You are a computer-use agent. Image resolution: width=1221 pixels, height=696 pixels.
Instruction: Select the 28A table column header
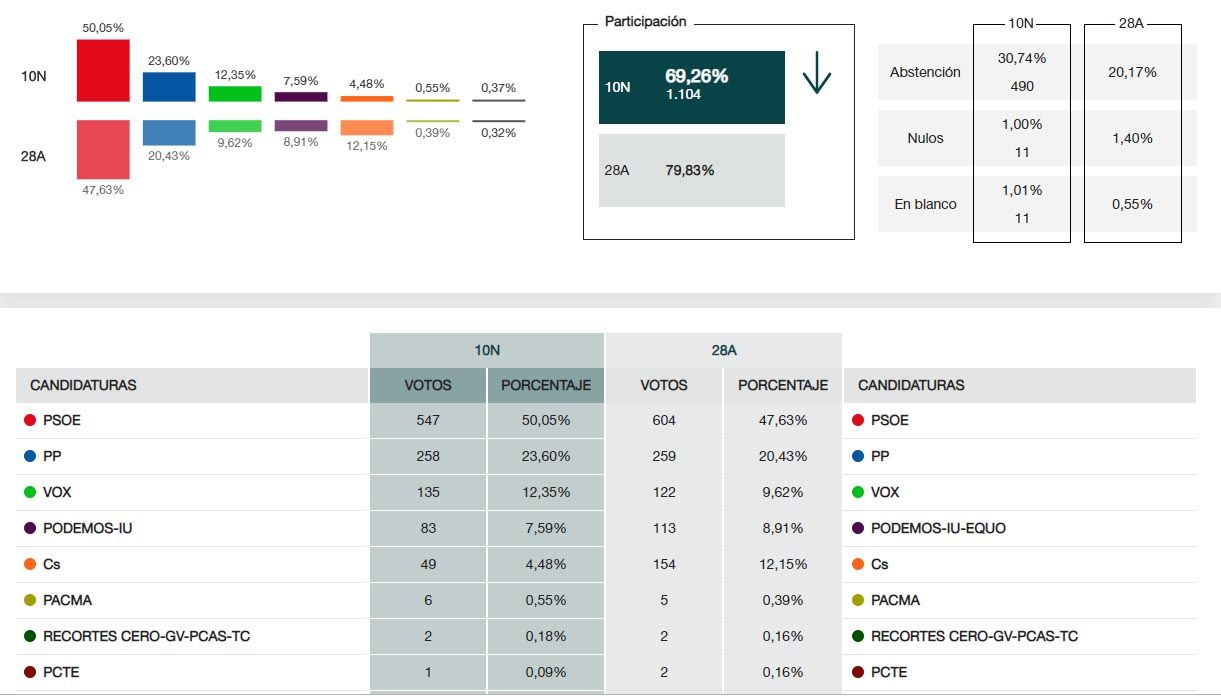tap(723, 351)
